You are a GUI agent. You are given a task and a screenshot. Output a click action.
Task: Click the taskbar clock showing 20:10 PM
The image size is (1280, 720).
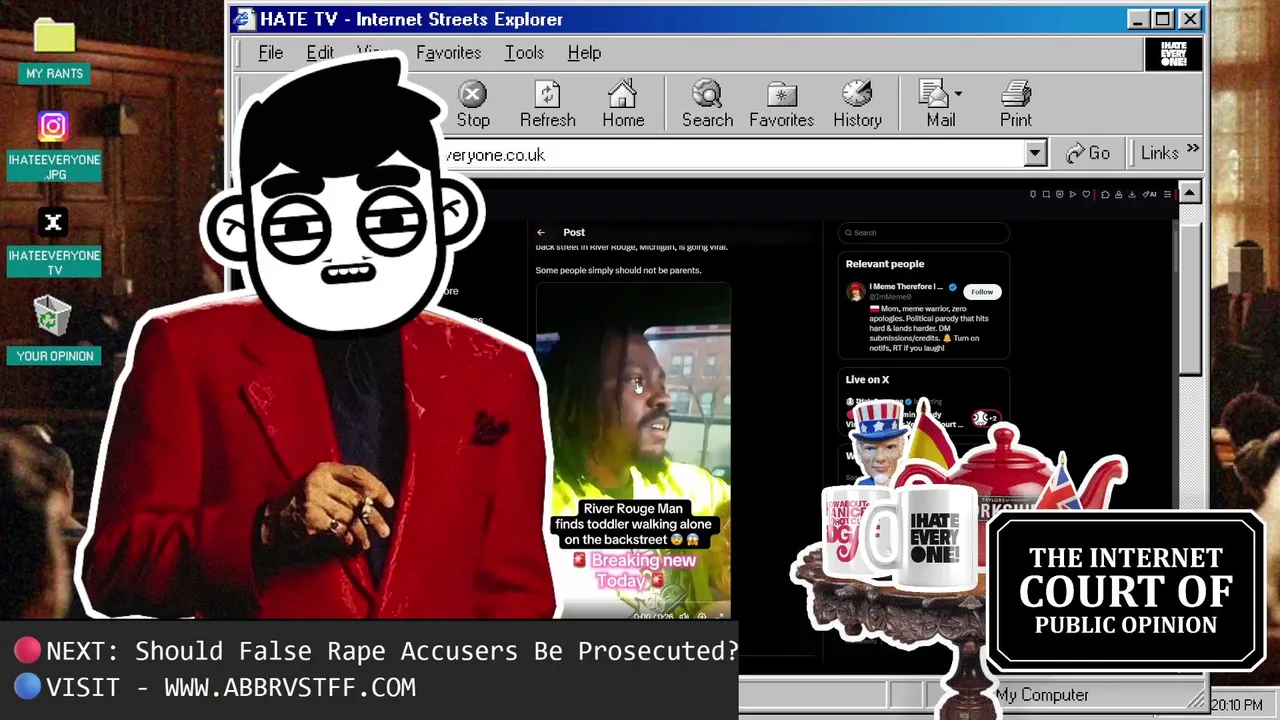tap(1237, 705)
